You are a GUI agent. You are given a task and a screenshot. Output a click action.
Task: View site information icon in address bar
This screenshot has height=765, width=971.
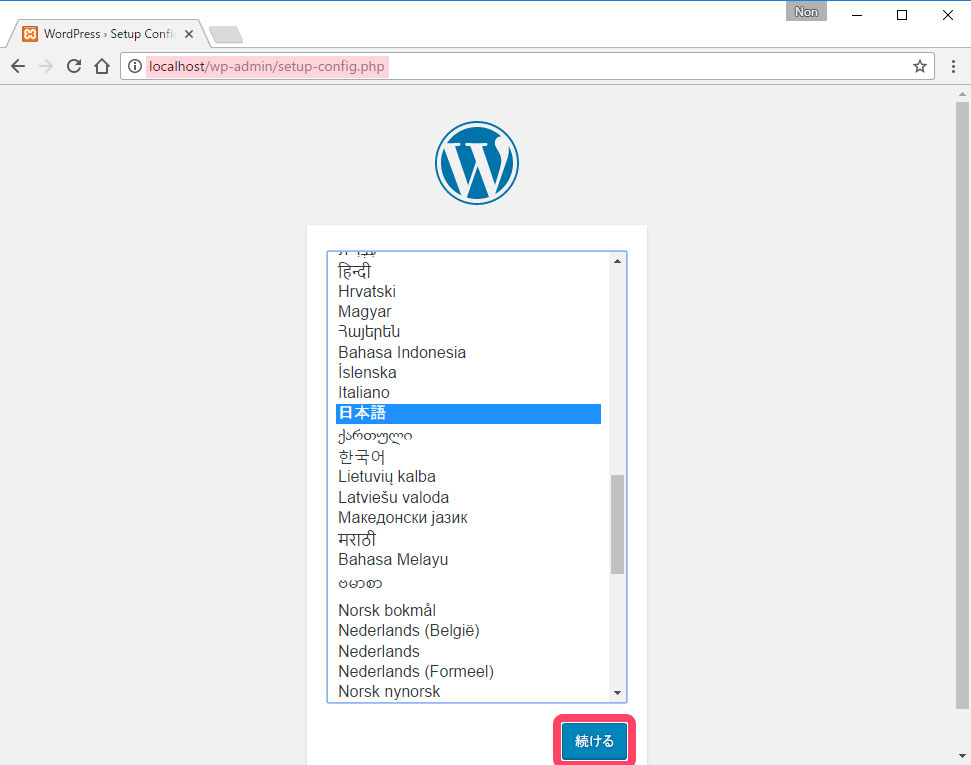(134, 66)
